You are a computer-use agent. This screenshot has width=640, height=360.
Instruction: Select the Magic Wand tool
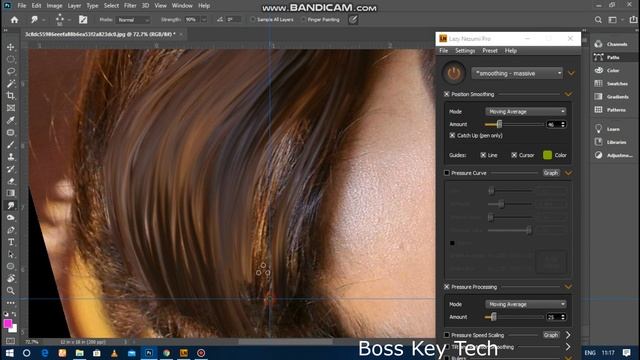click(11, 84)
